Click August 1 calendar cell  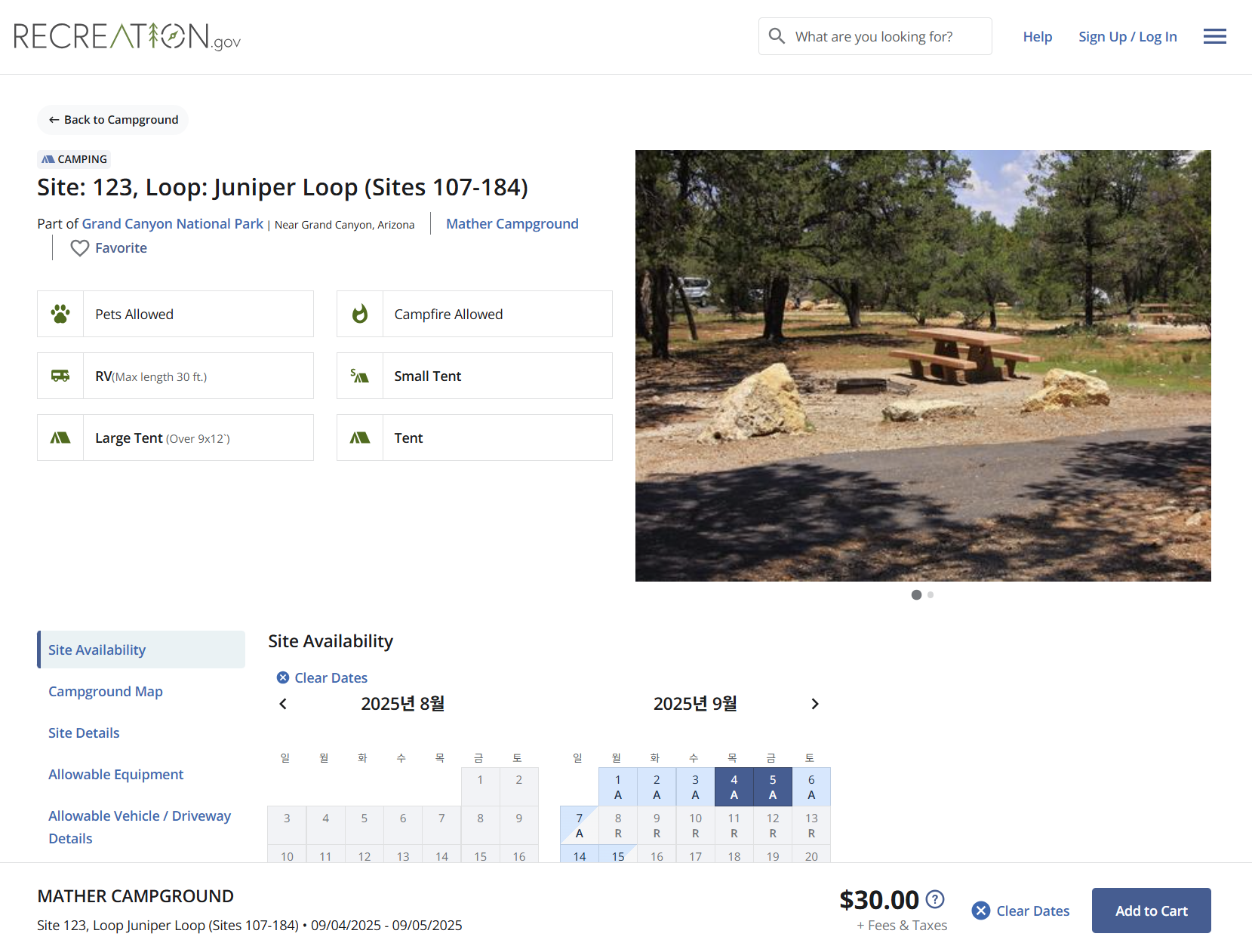click(x=480, y=787)
